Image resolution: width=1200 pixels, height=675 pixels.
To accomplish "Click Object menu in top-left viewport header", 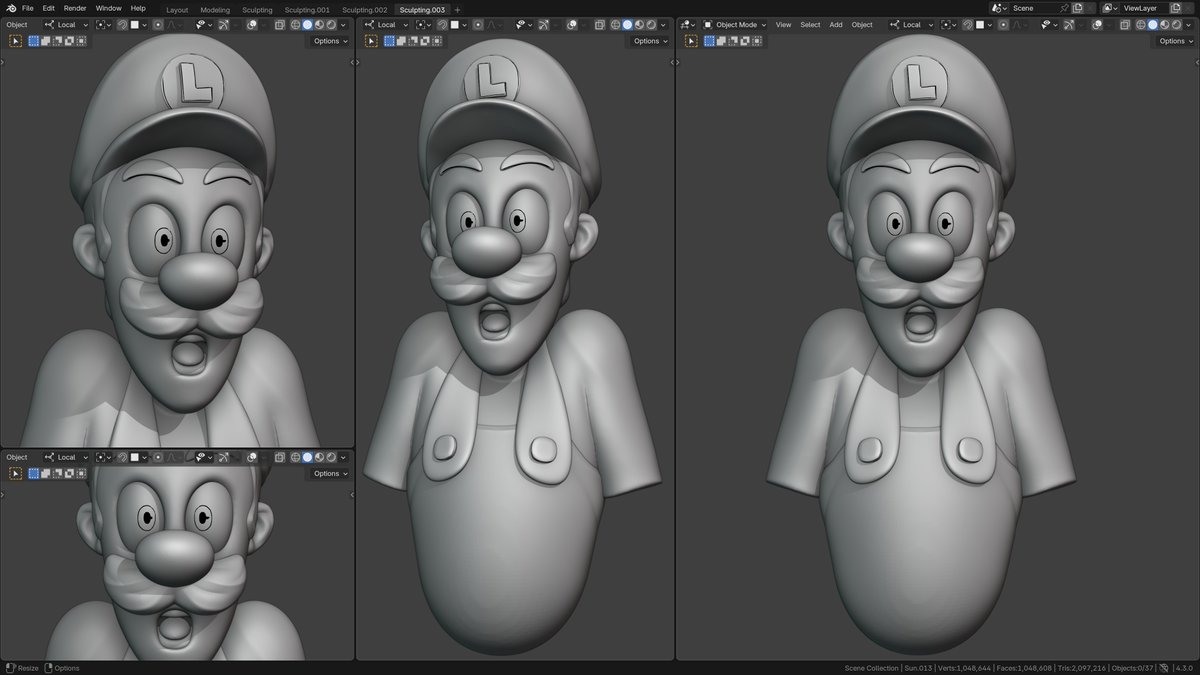I will coord(17,25).
